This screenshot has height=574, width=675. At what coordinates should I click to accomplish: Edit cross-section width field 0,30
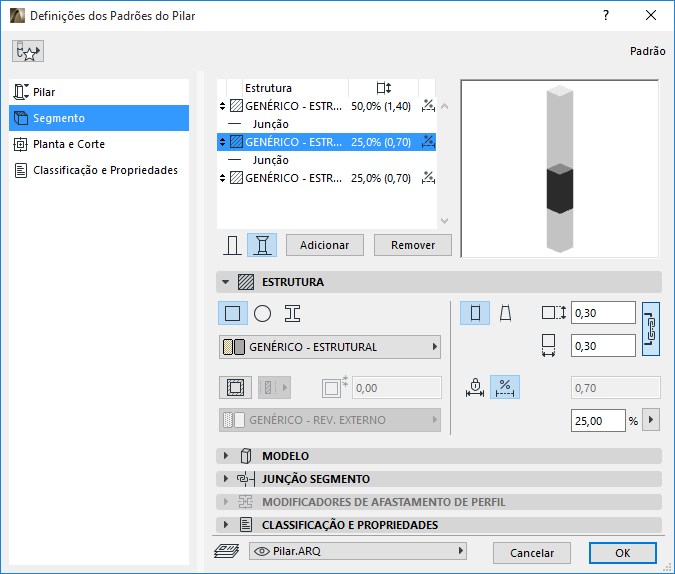(x=603, y=346)
